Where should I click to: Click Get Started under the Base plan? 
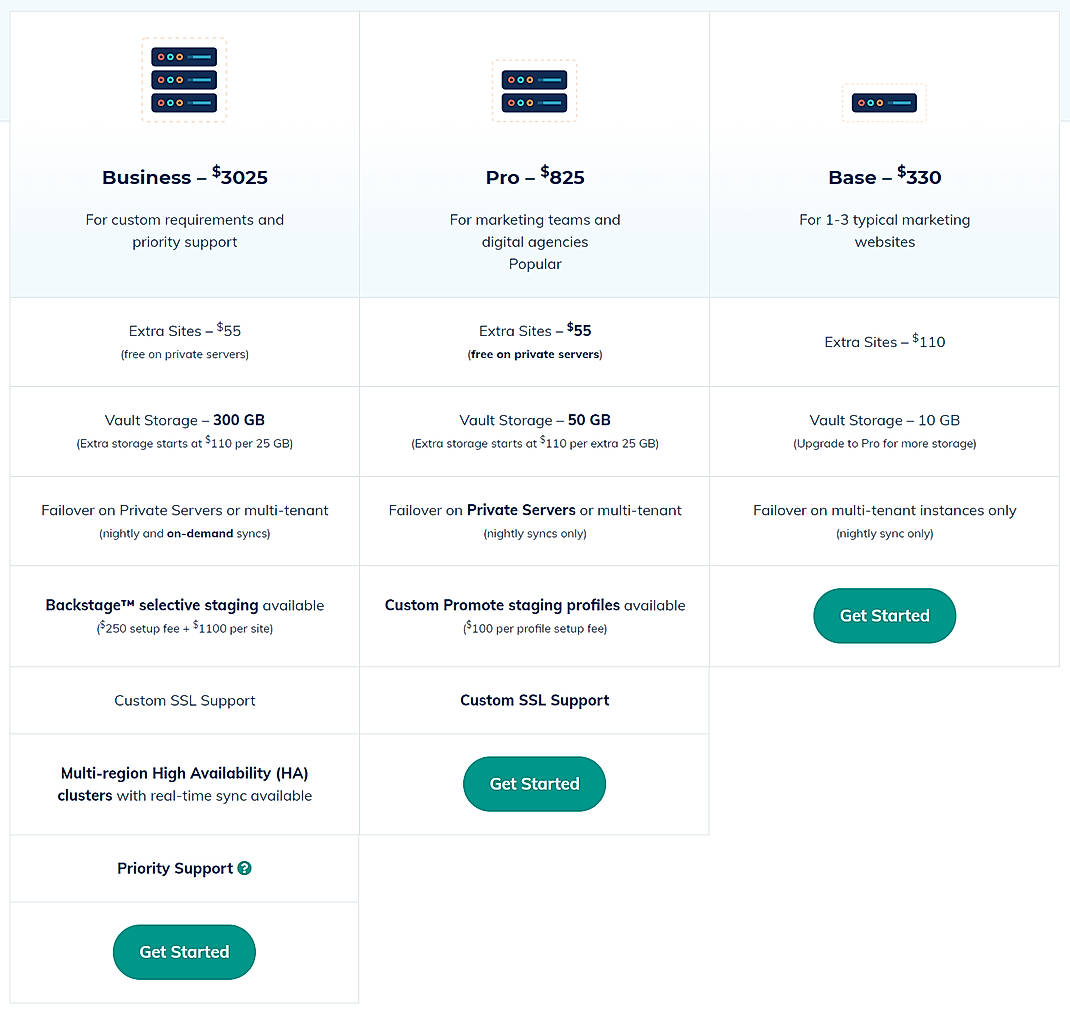(x=884, y=616)
